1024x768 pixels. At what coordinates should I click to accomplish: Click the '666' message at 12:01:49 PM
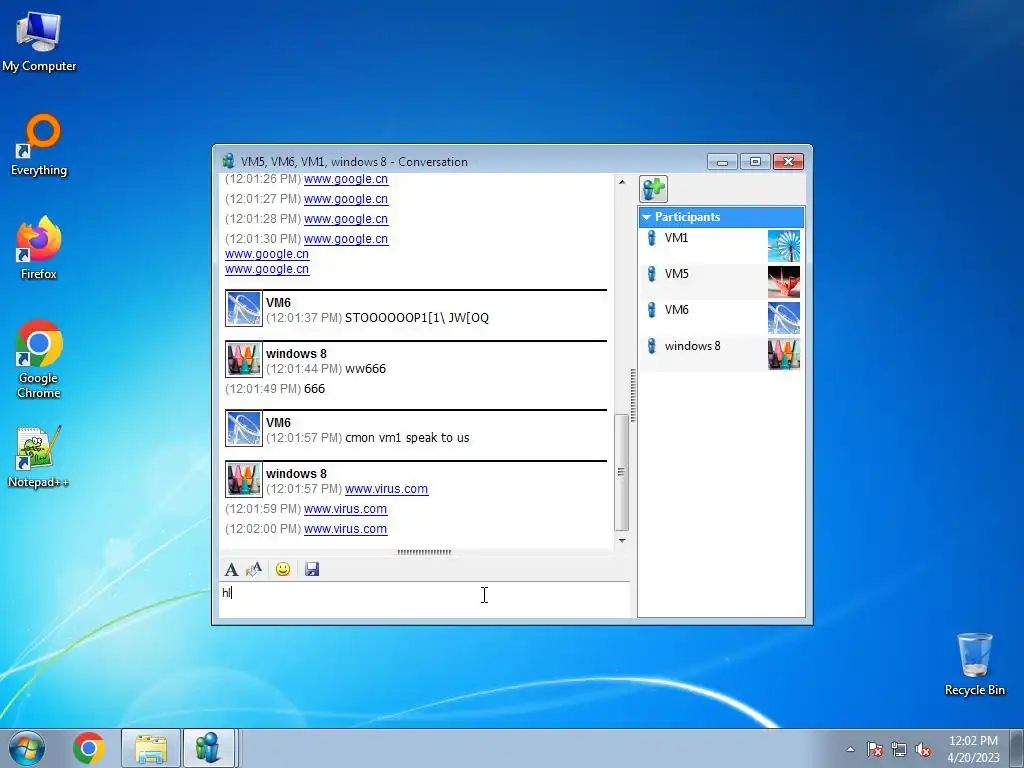pyautogui.click(x=314, y=389)
